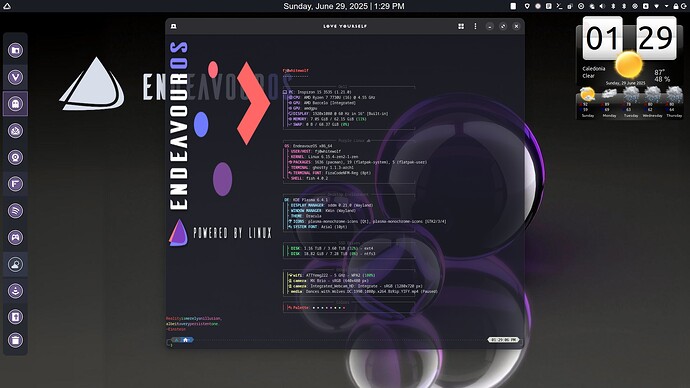Open the webcam app in the dock
Viewport: 690px width, 388px height.
[15, 157]
